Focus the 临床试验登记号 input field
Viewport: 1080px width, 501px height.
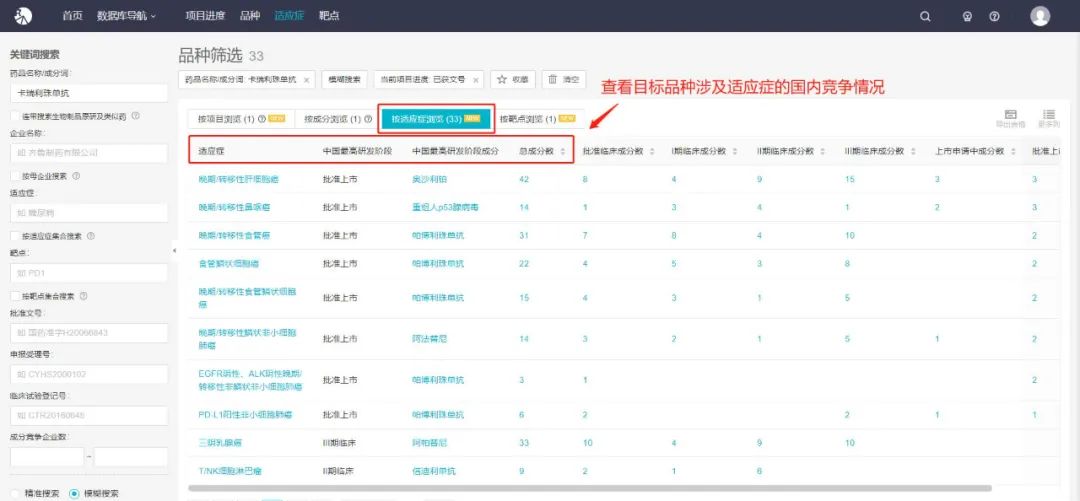pyautogui.click(x=89, y=416)
